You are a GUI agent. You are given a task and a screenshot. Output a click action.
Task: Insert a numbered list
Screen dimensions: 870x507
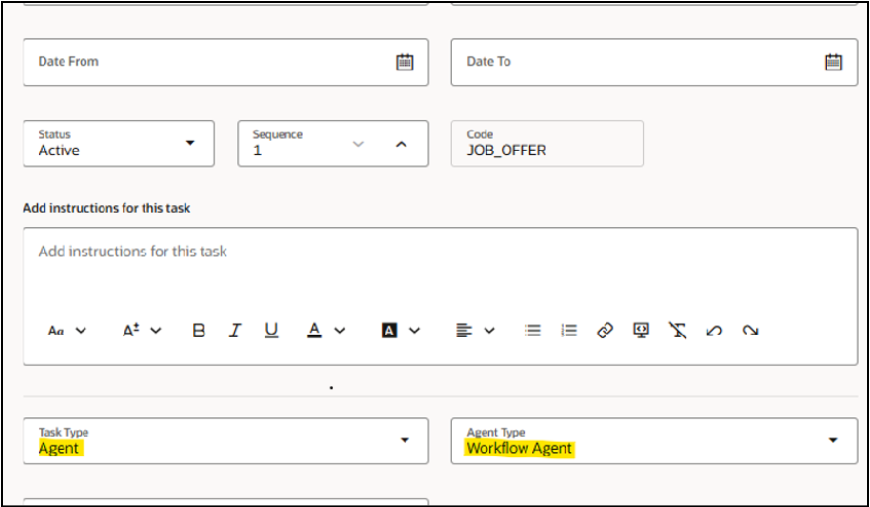569,331
